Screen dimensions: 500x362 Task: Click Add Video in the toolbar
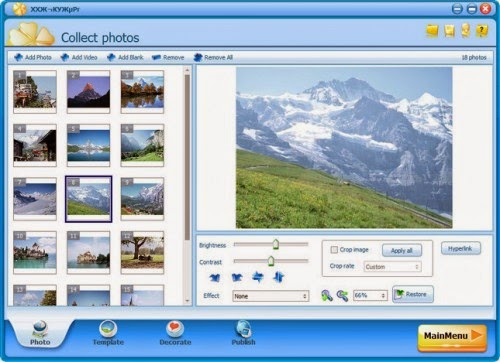[79, 57]
